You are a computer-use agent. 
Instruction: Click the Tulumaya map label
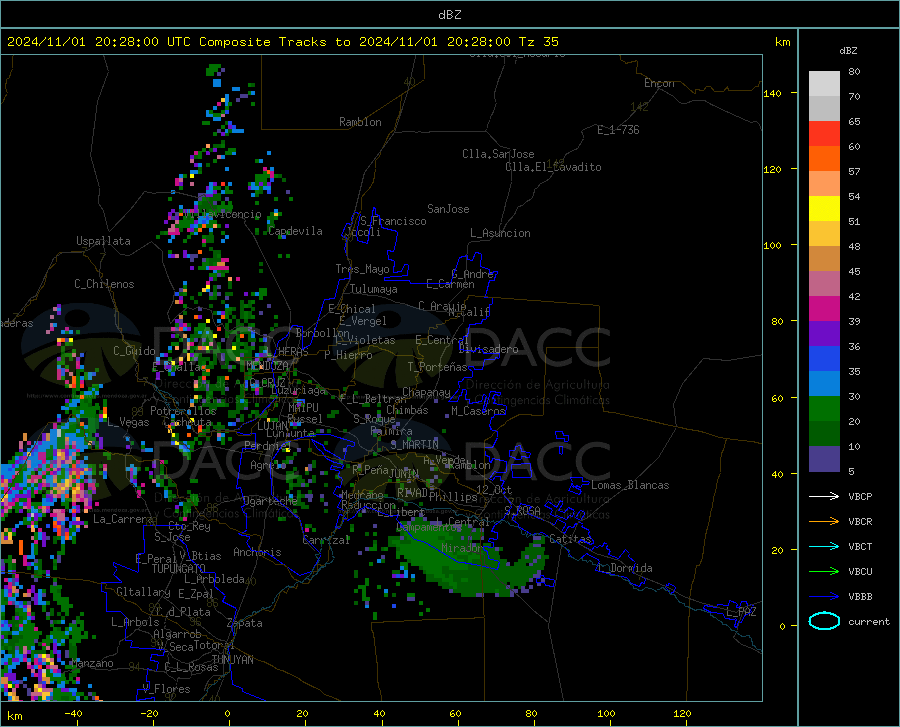tap(373, 289)
